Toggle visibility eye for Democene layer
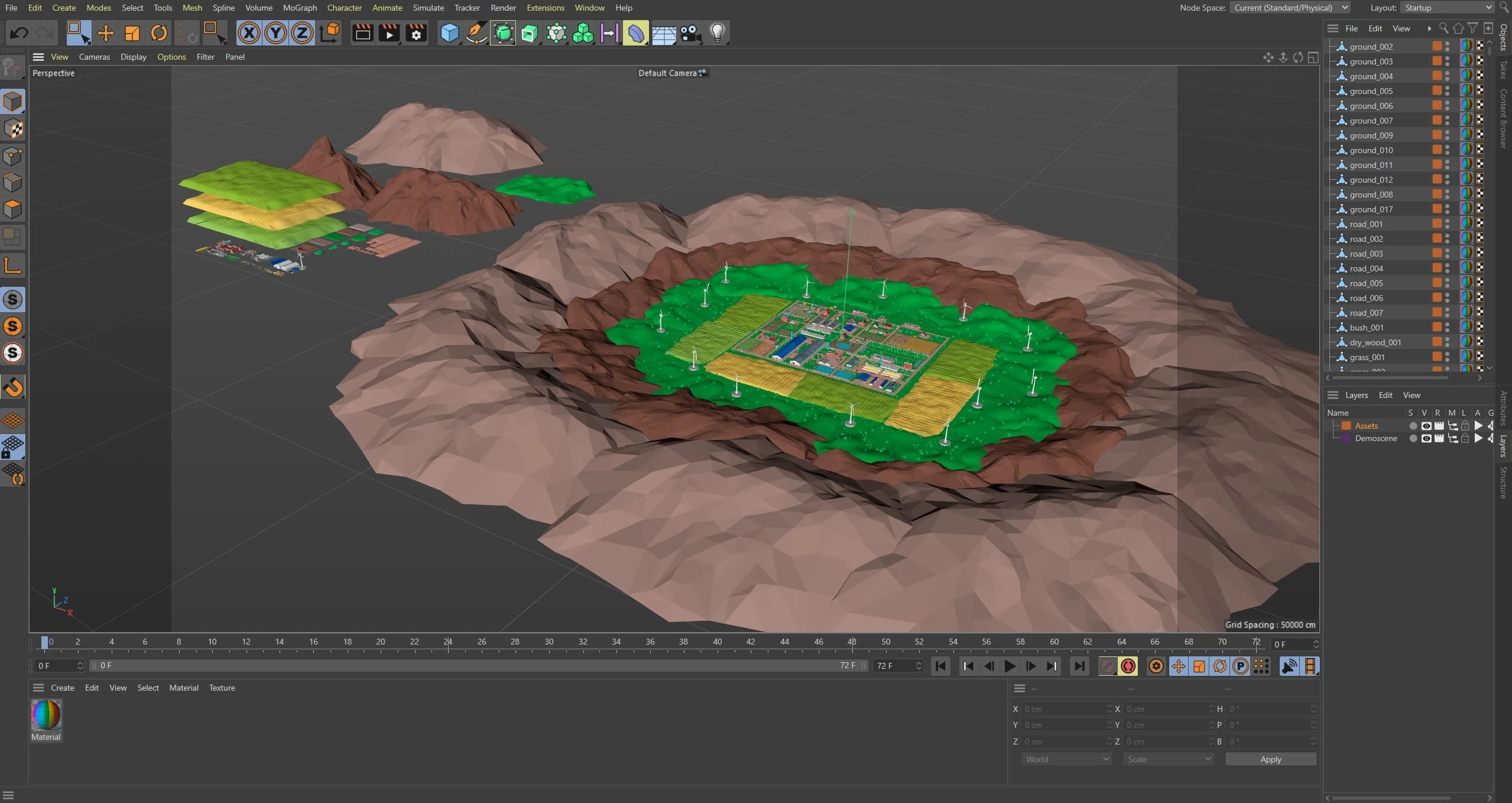Image resolution: width=1512 pixels, height=803 pixels. (x=1426, y=438)
